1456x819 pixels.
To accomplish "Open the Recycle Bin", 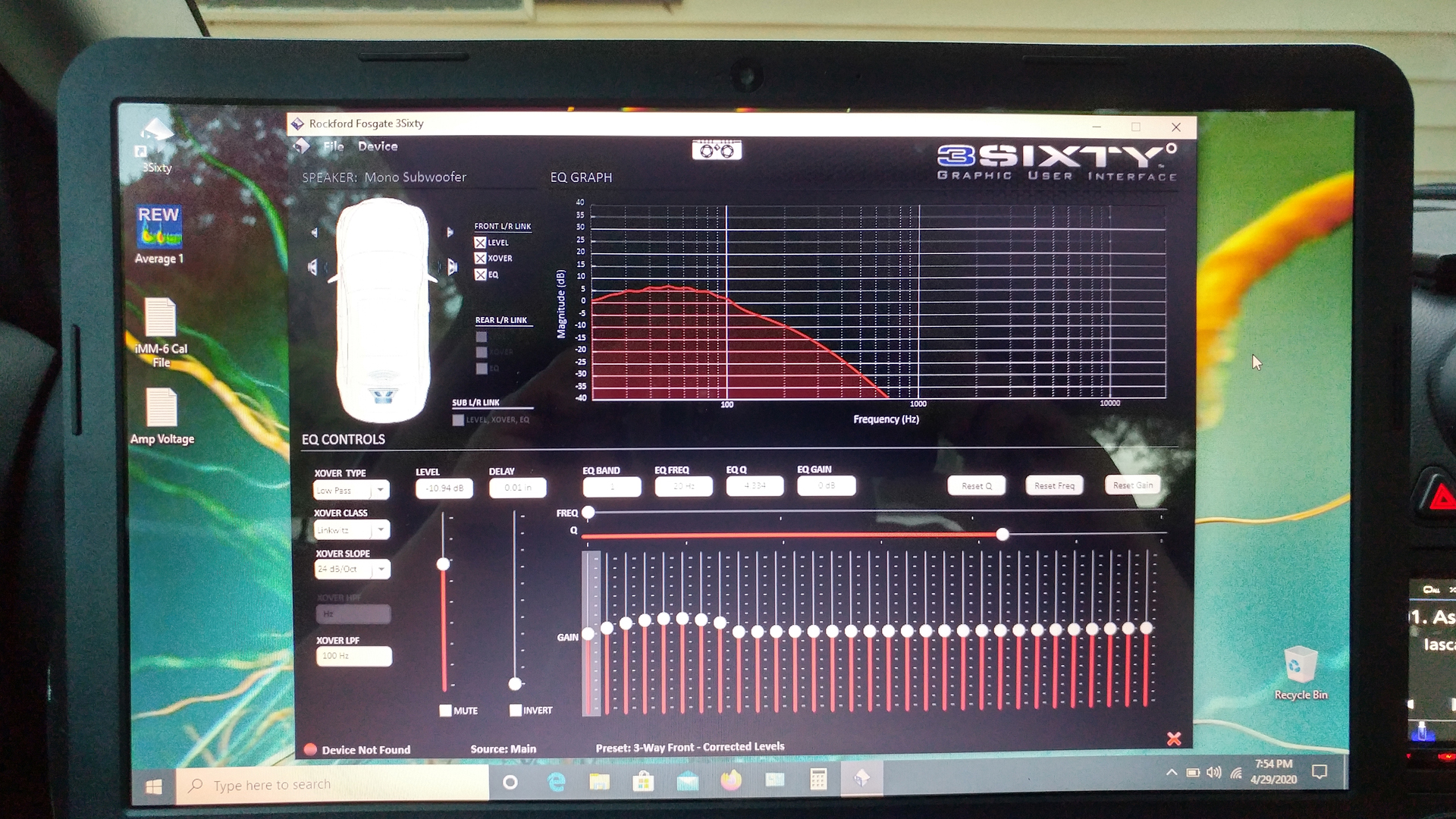I will 1301,673.
